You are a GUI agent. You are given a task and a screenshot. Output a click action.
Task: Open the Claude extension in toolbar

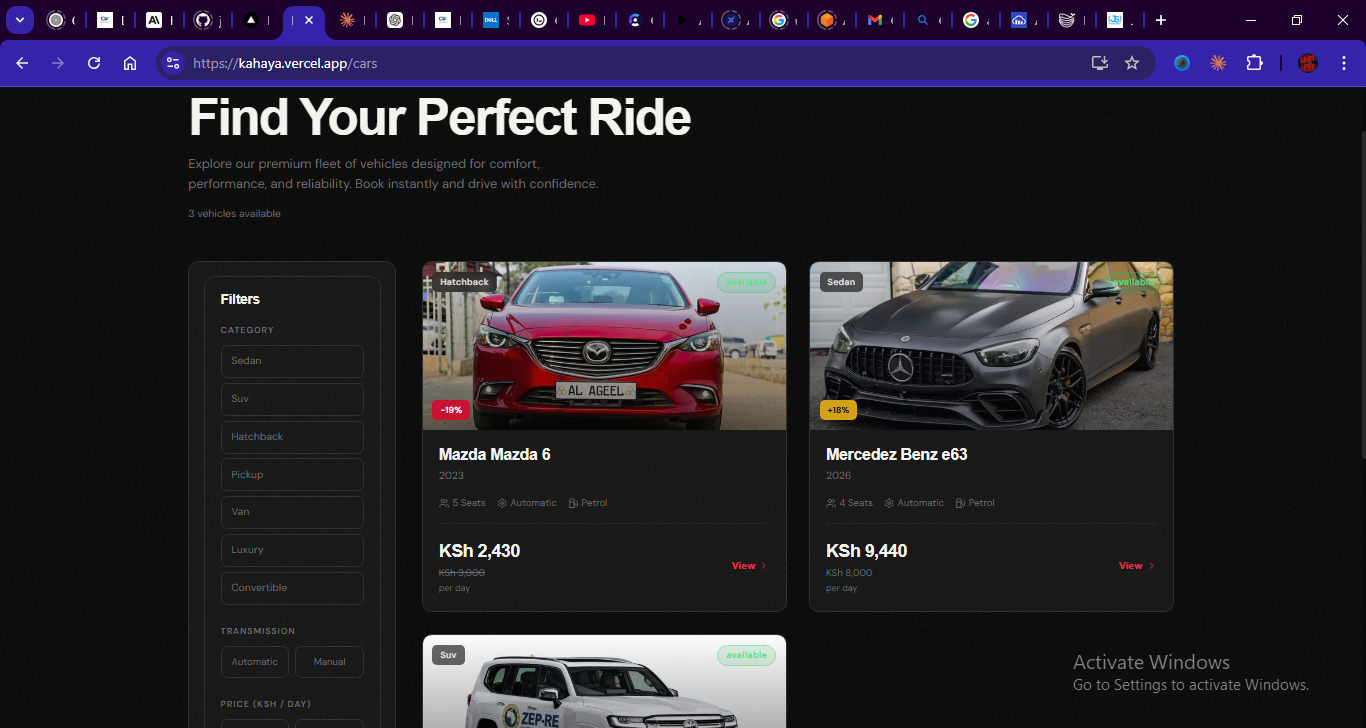coord(1218,63)
